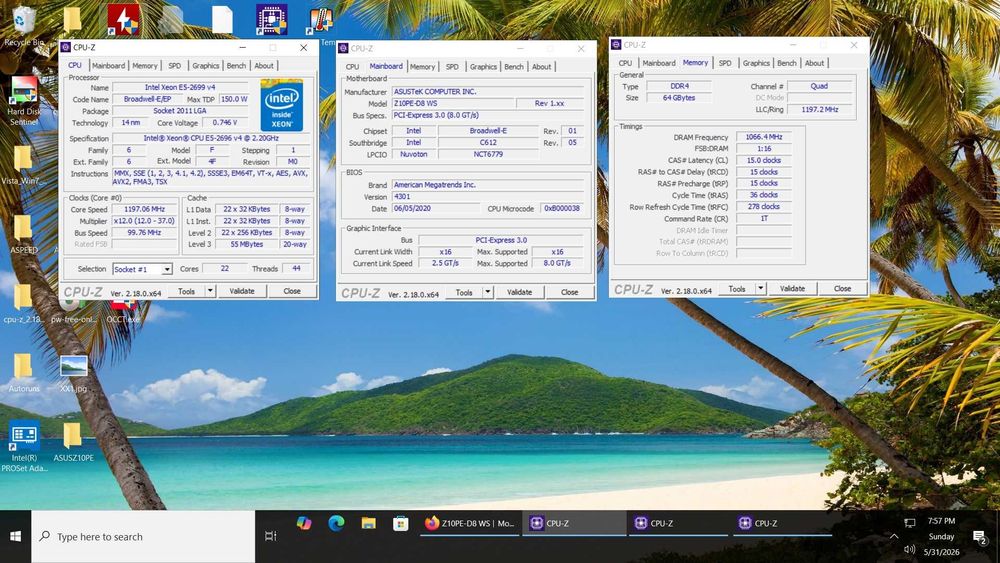This screenshot has width=1000, height=563.
Task: Click Close button in the Mainboard window
Action: [x=570, y=292]
